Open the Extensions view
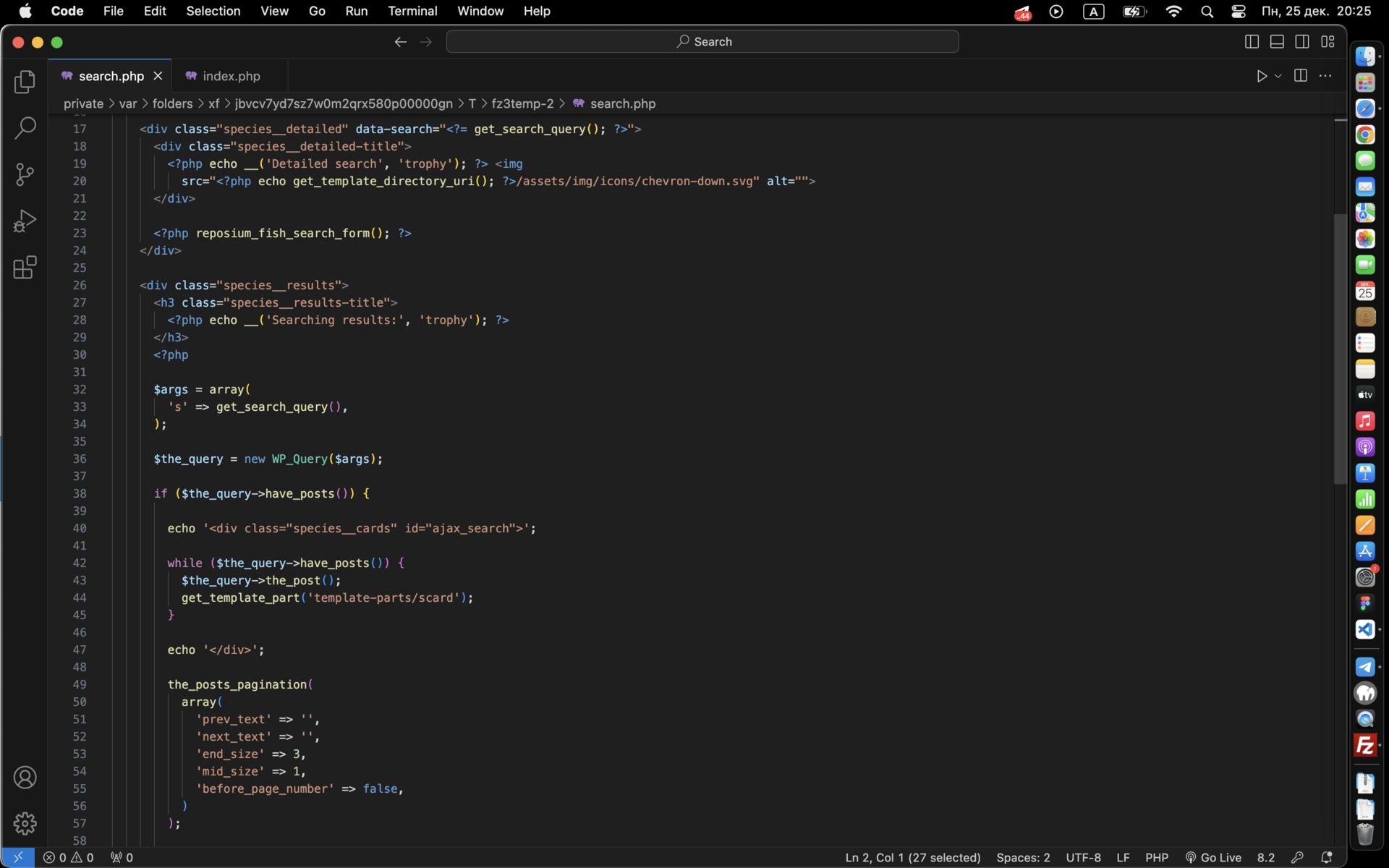 tap(25, 267)
